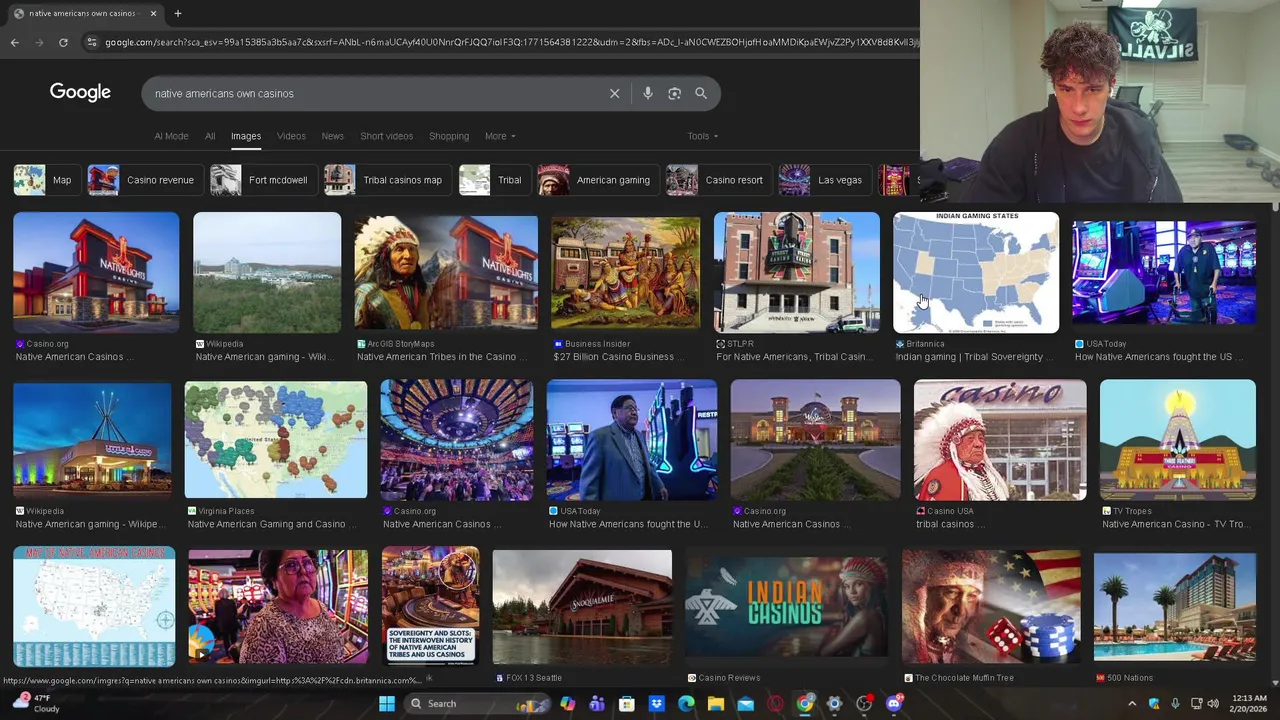1280x720 pixels.
Task: Open Discord from the taskbar
Action: 894,703
